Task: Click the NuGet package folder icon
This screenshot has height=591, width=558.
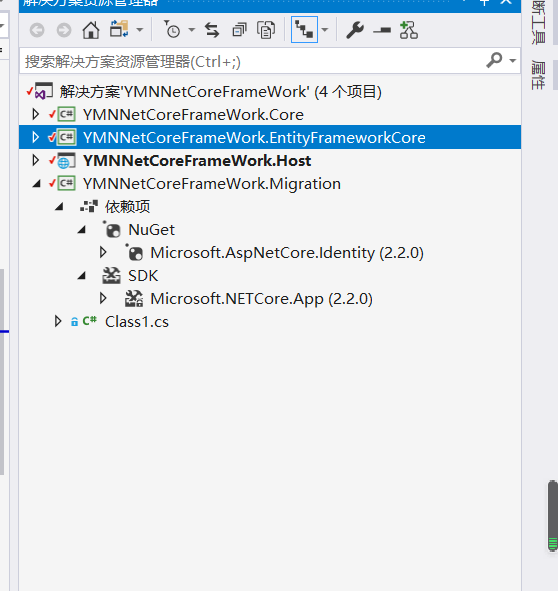Action: [x=112, y=229]
